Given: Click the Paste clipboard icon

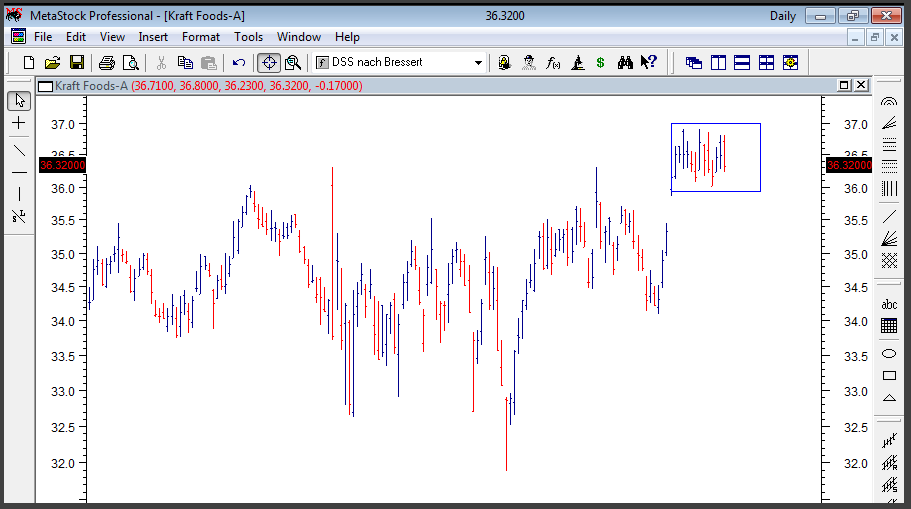Looking at the screenshot, I should [209, 63].
